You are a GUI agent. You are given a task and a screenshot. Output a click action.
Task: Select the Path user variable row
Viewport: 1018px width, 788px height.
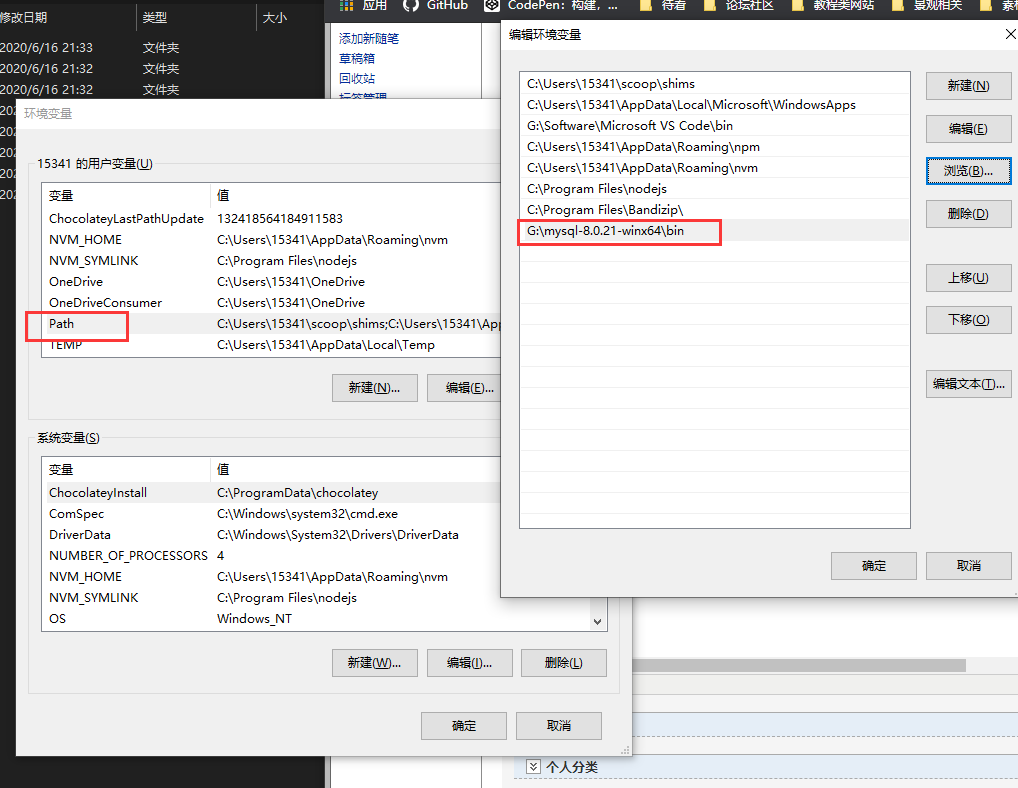pos(273,323)
